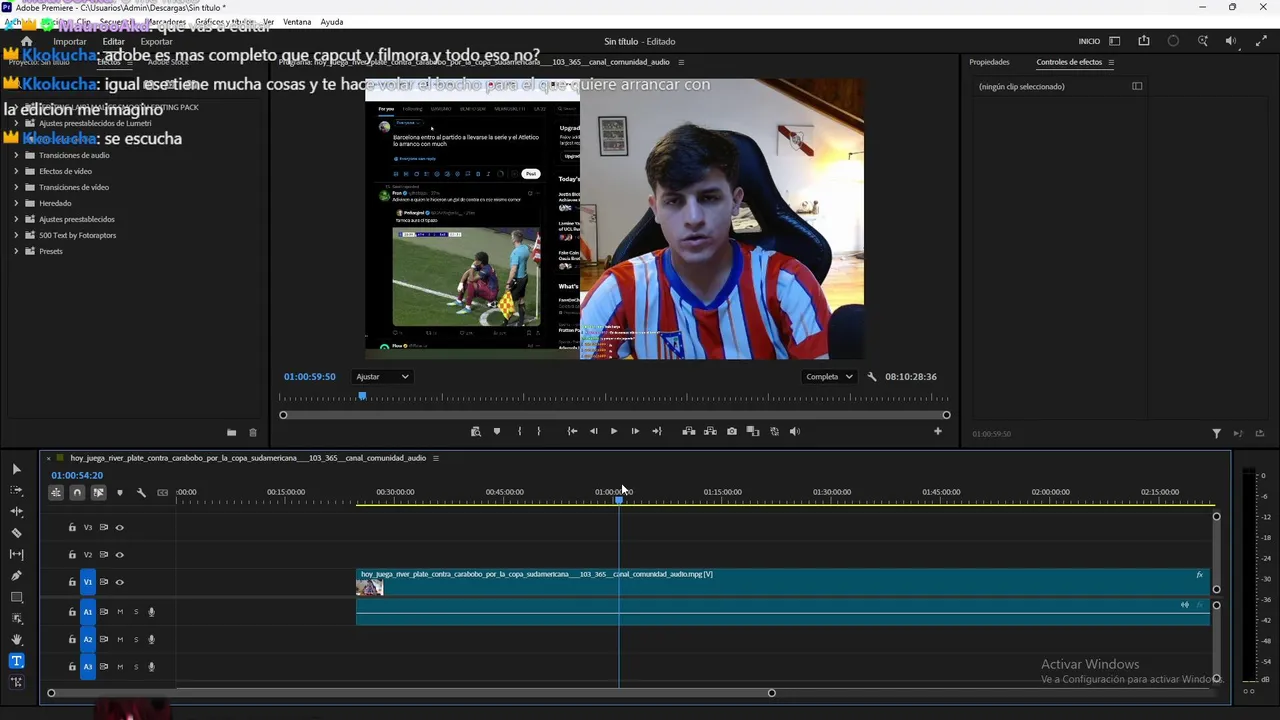Screen dimensions: 1280x720
Task: Go to Home icon in header
Action: pyautogui.click(x=27, y=41)
